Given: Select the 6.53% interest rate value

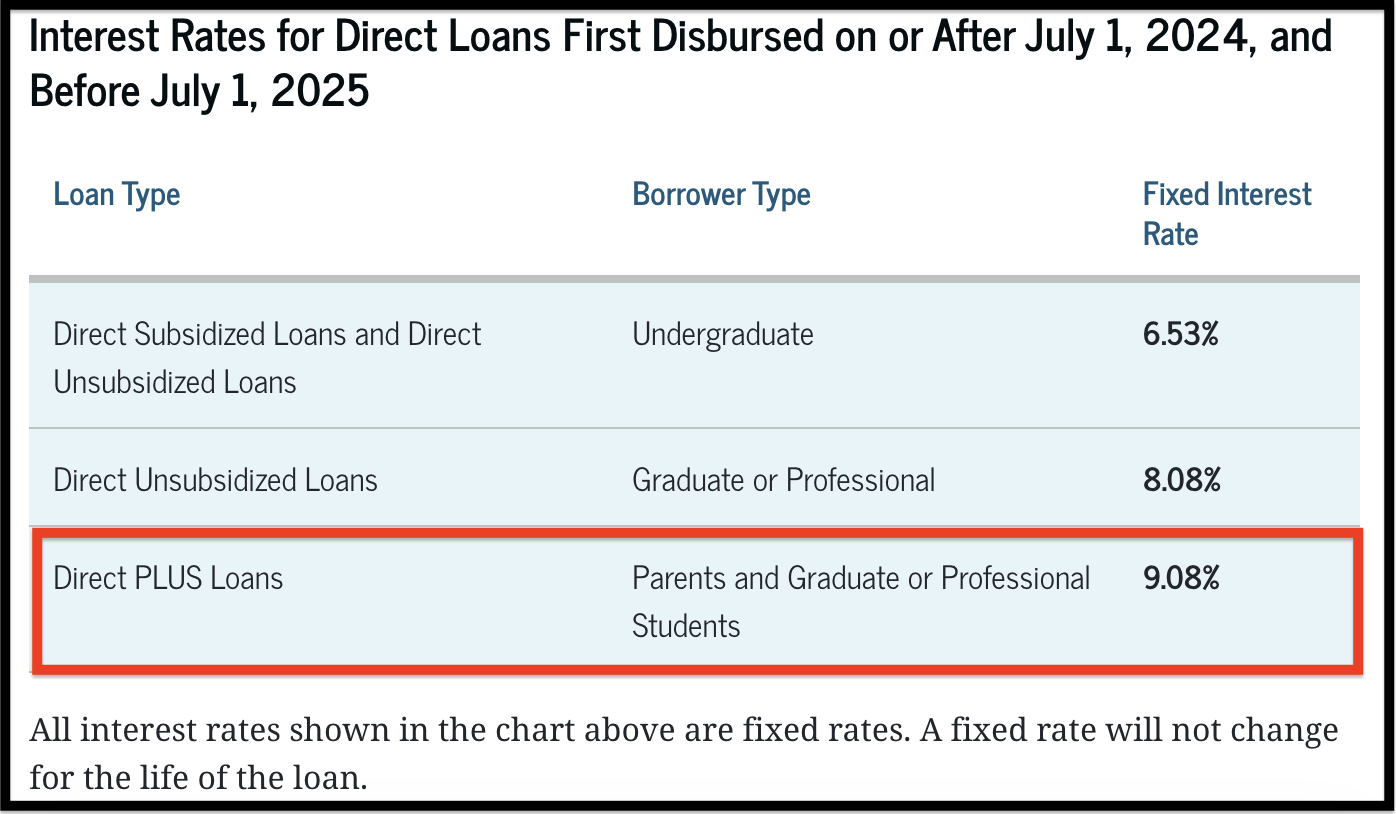Looking at the screenshot, I should 1181,334.
